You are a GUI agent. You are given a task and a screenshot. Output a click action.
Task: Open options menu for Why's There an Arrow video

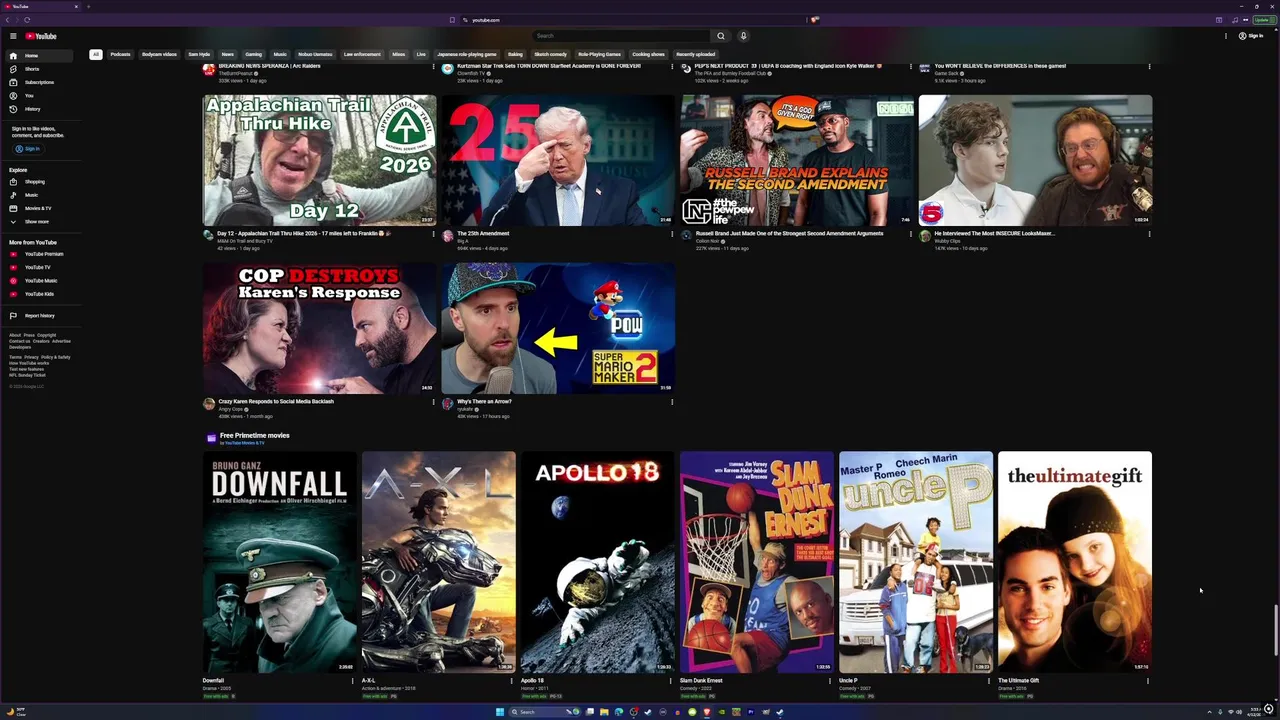(x=672, y=402)
